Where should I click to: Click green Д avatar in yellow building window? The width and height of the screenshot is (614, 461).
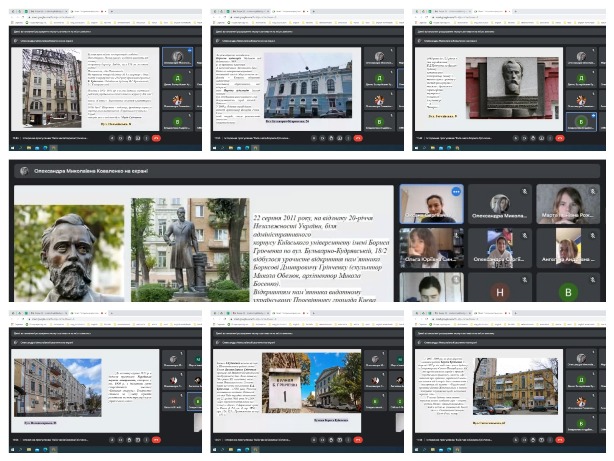point(581,380)
